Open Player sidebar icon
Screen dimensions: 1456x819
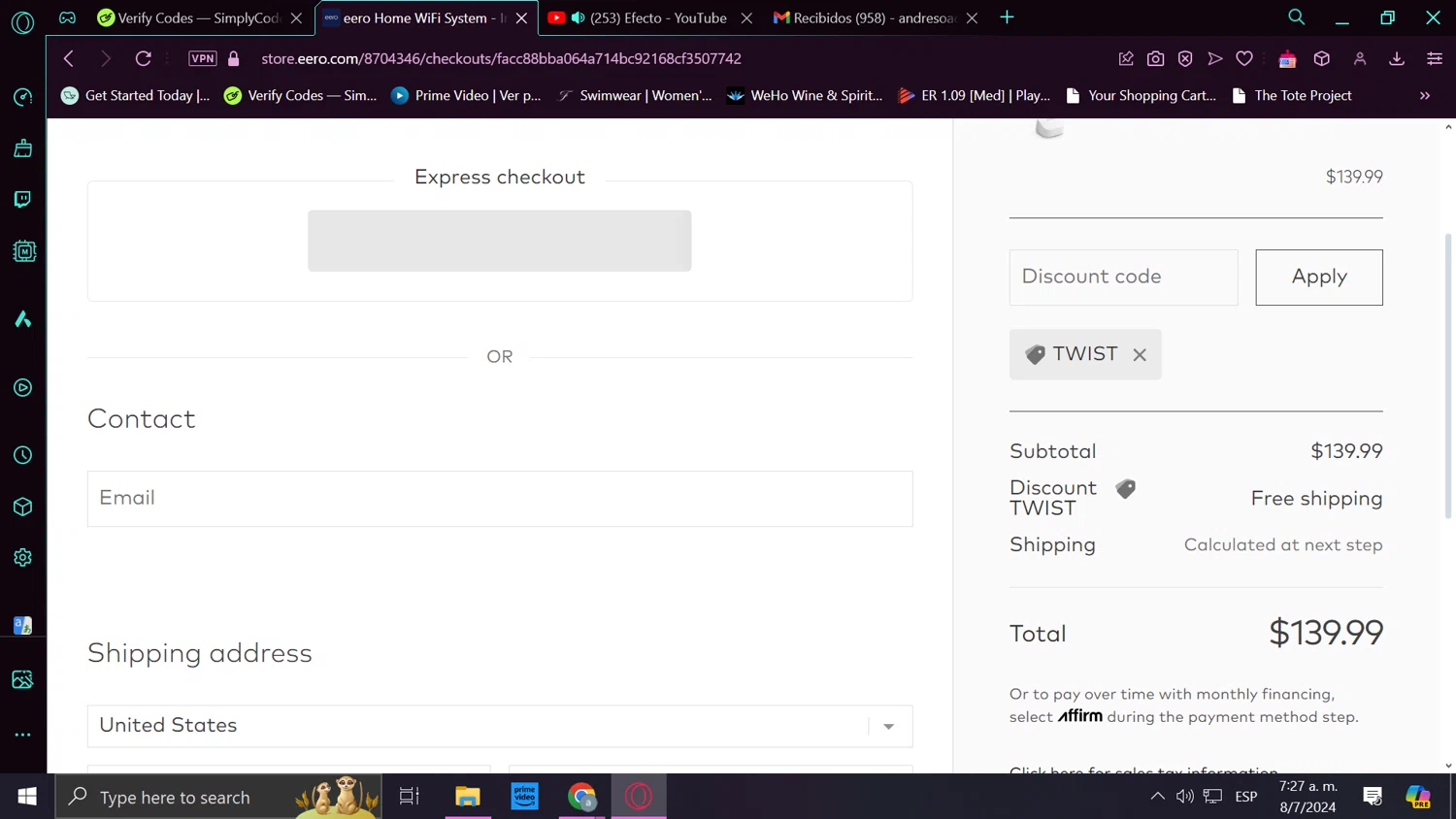tap(22, 387)
